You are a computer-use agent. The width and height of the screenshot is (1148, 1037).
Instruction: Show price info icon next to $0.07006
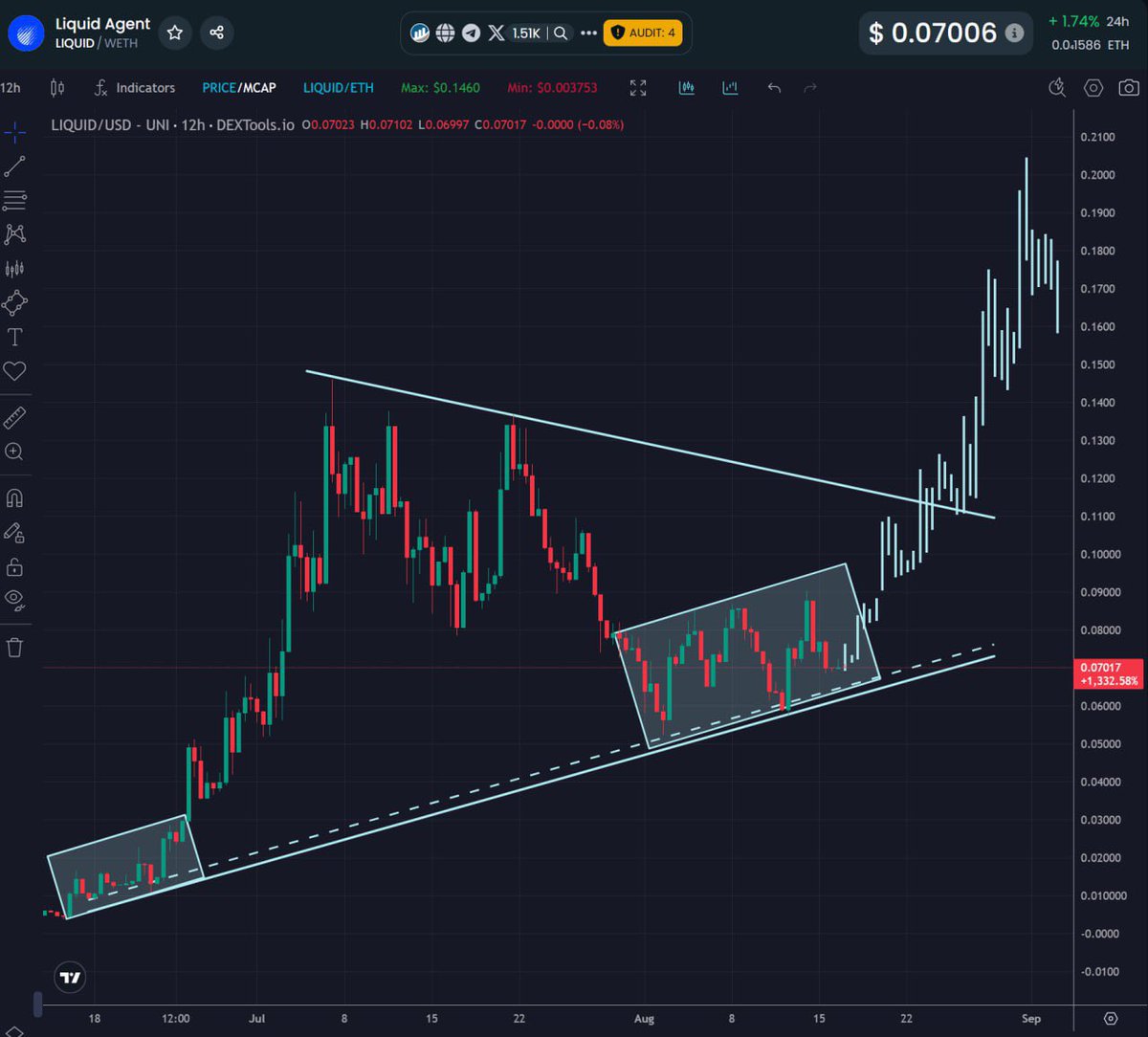click(x=1015, y=33)
